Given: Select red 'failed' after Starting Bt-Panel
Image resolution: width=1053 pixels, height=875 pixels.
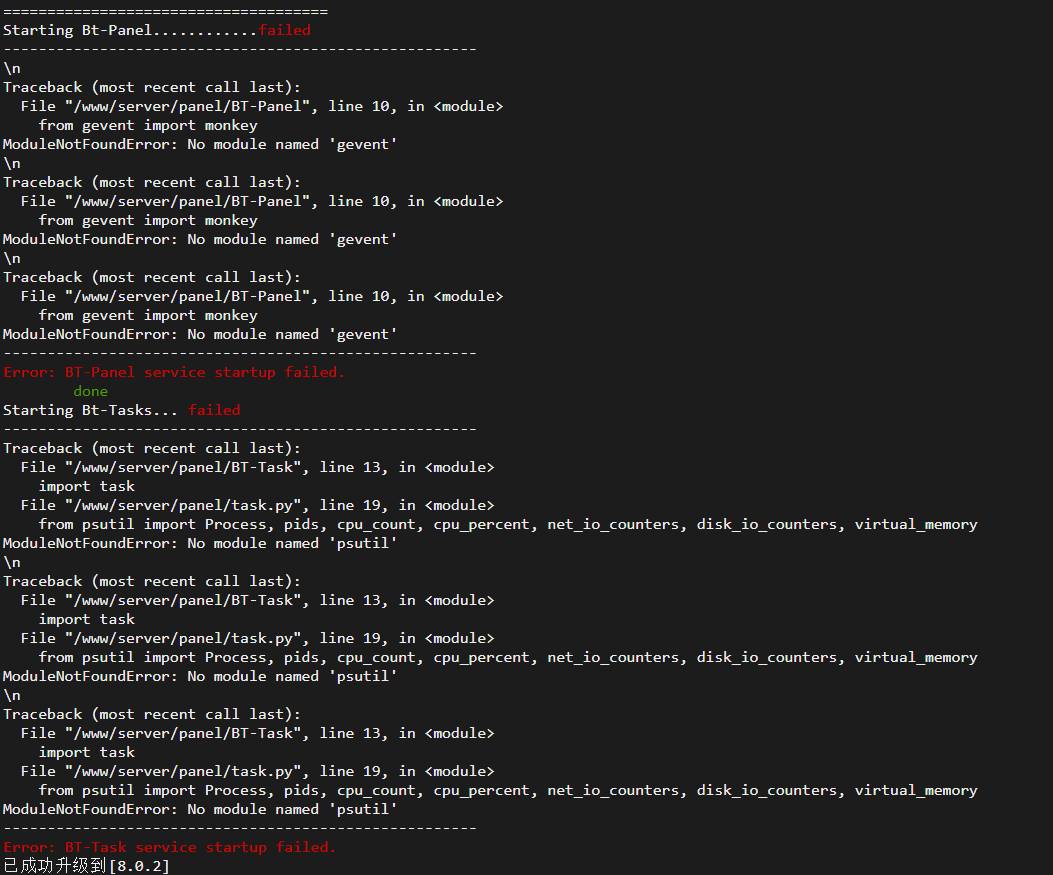Looking at the screenshot, I should point(284,30).
